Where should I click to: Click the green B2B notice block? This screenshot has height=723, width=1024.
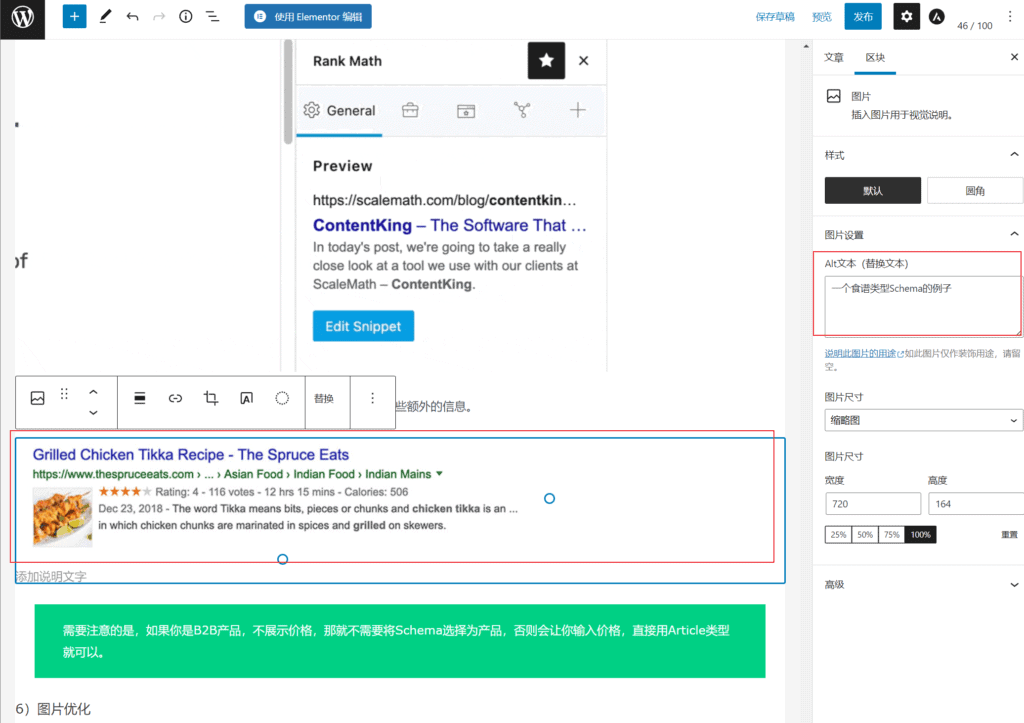click(400, 641)
